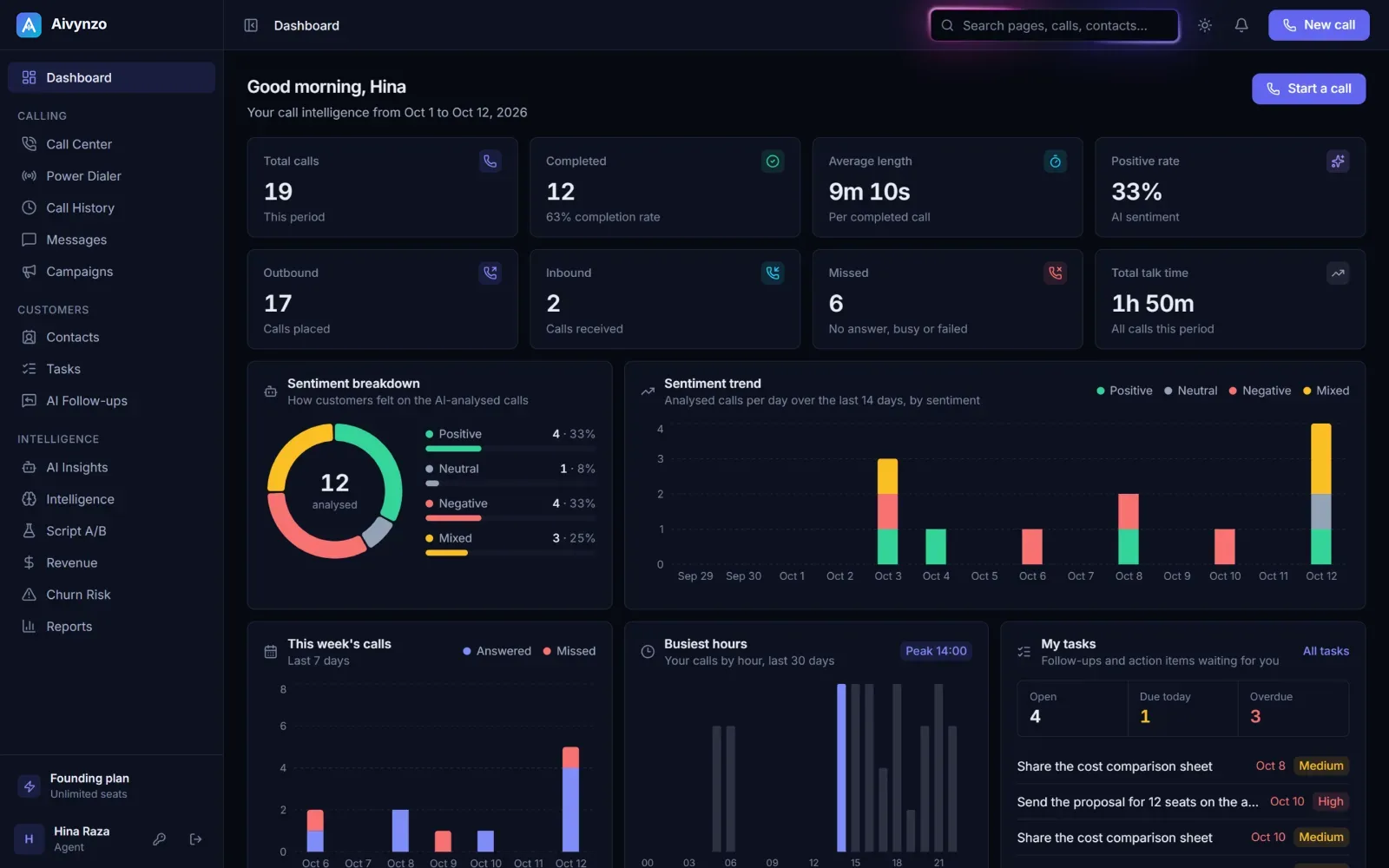This screenshot has height=868, width=1389.
Task: Click the Intelligence brain icon
Action: pos(29,499)
